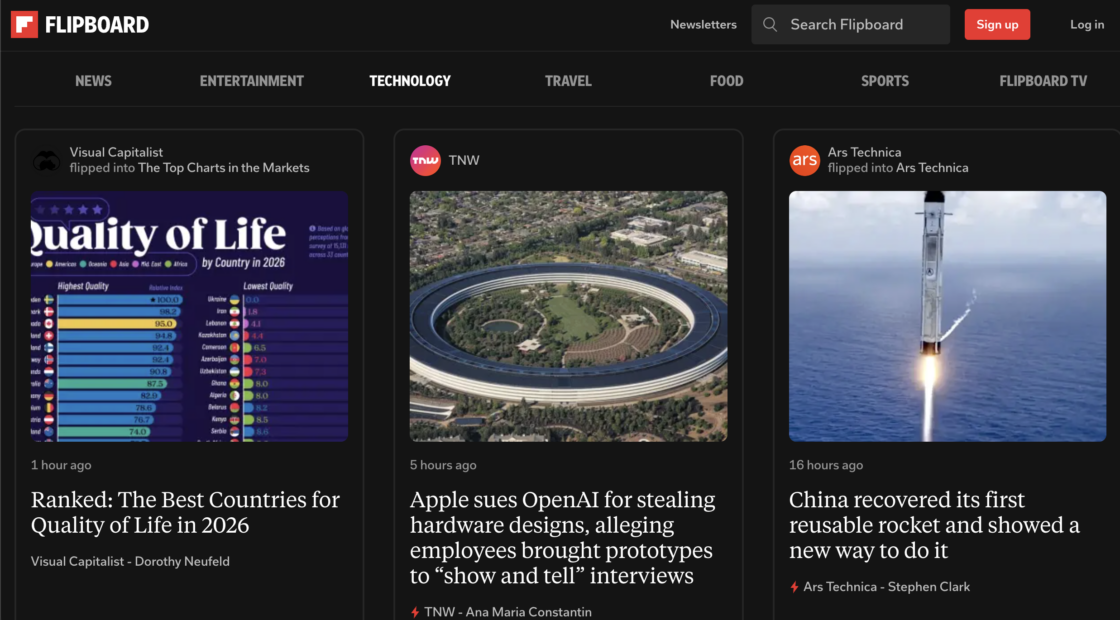The height and width of the screenshot is (620, 1120).
Task: Open headline Ranked: The Best Countries for Quality of Life
Action: pyautogui.click(x=185, y=512)
